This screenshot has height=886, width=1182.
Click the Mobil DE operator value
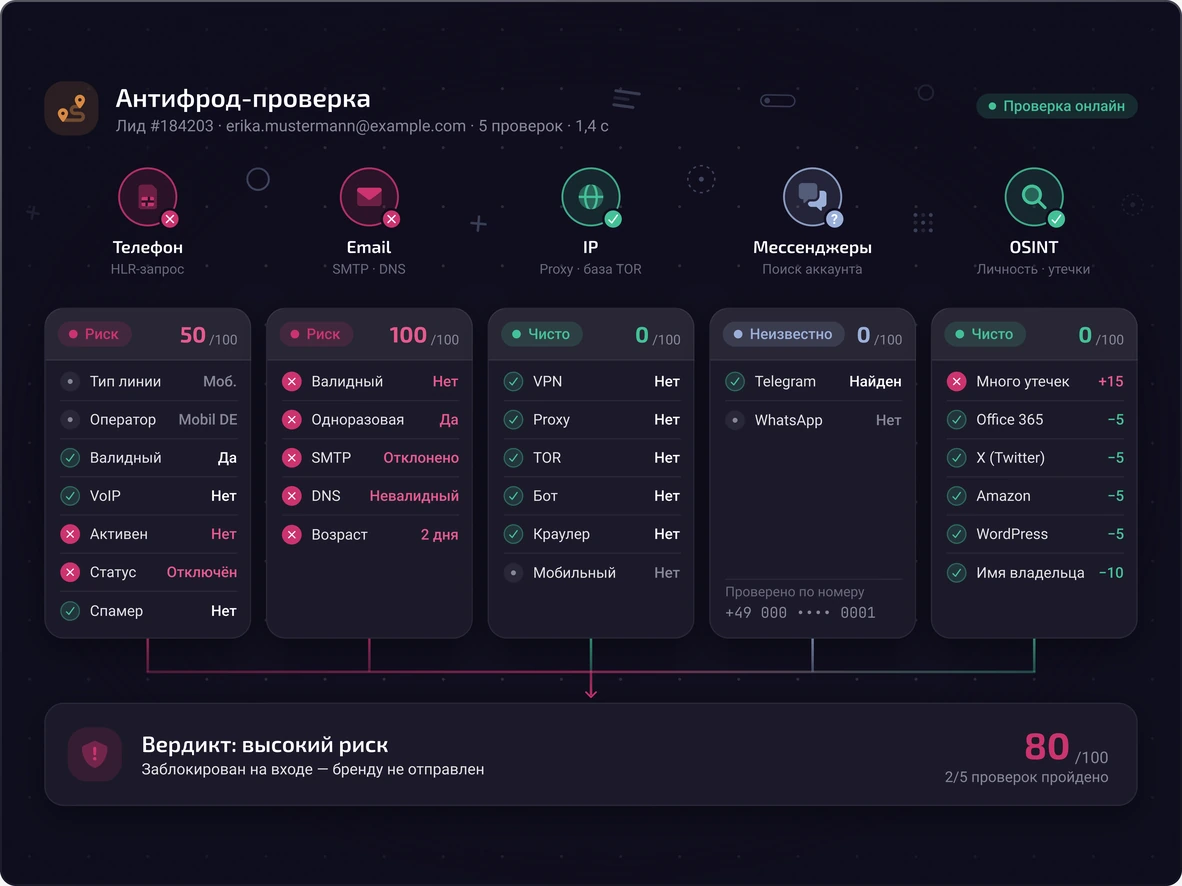[x=208, y=420]
